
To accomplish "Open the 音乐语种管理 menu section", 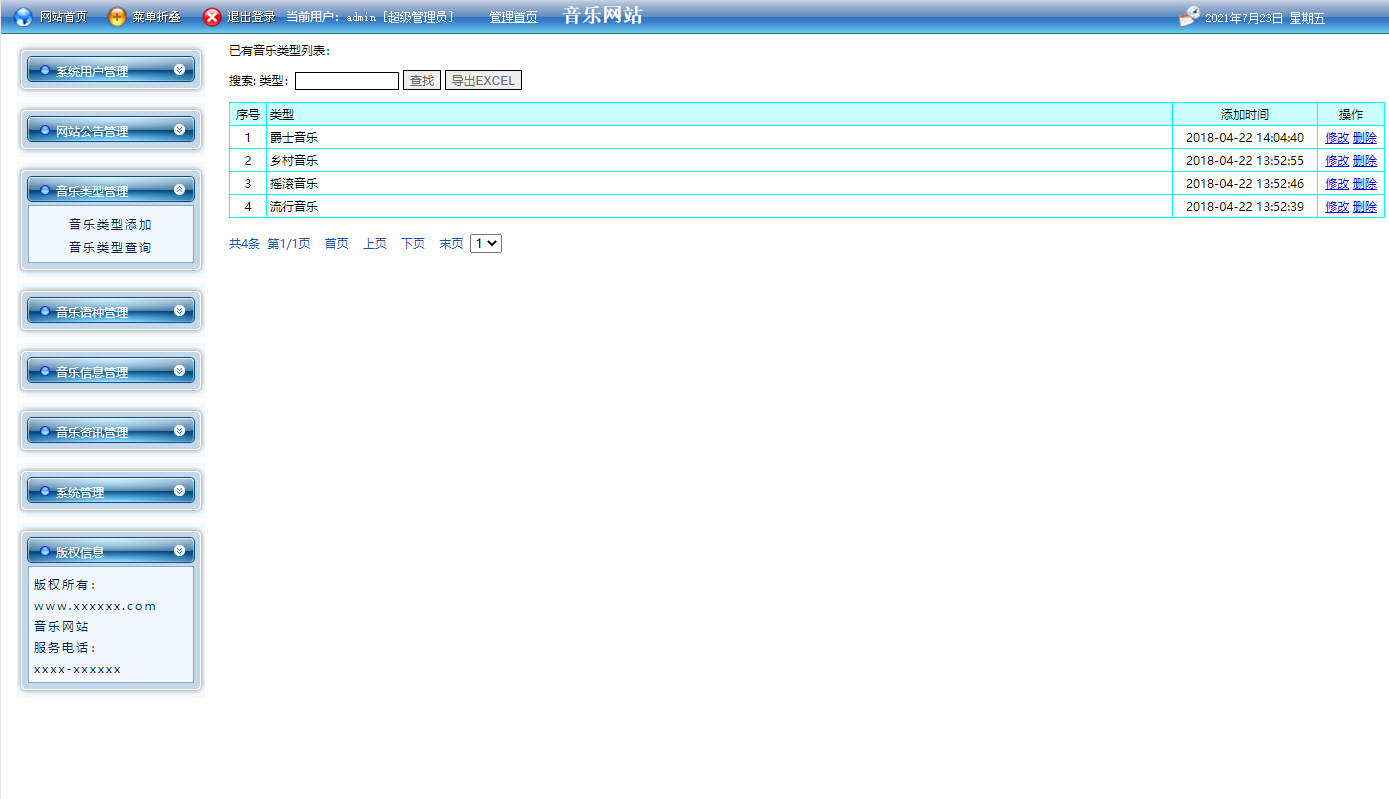I will (x=111, y=311).
